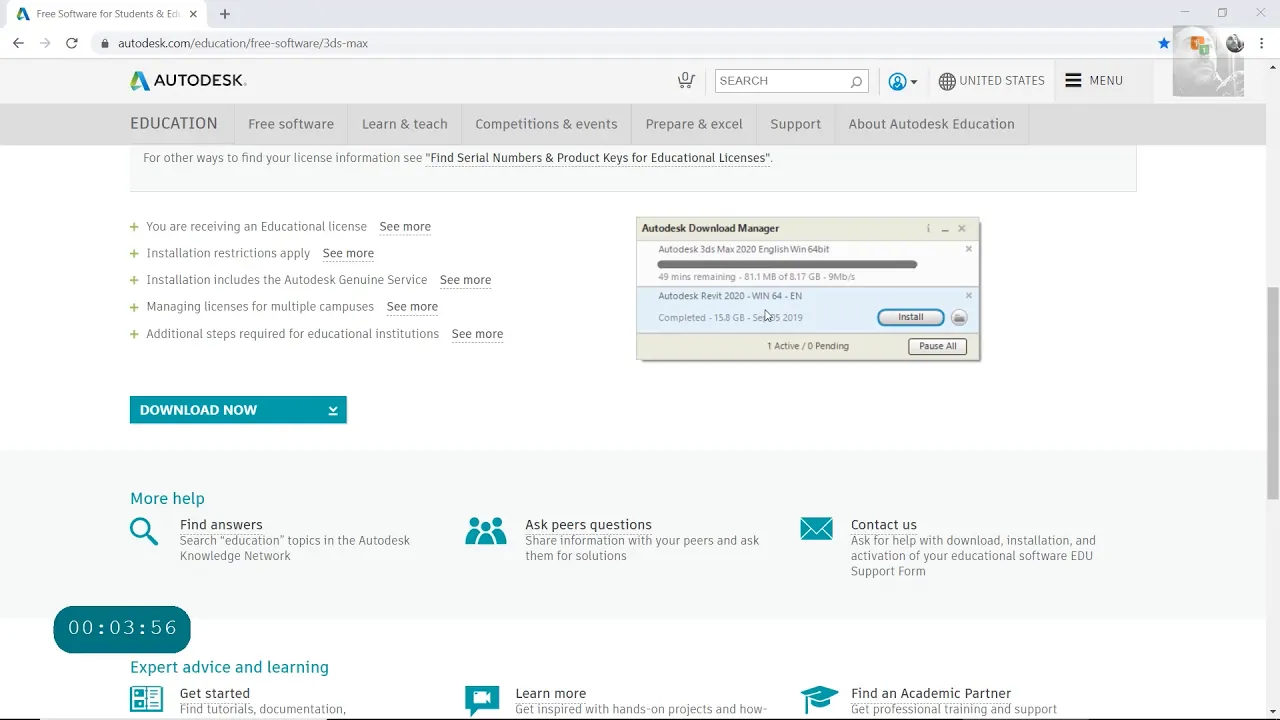Click the '1 Active / 0 Pending' status
Image resolution: width=1280 pixels, height=720 pixels.
tap(808, 346)
